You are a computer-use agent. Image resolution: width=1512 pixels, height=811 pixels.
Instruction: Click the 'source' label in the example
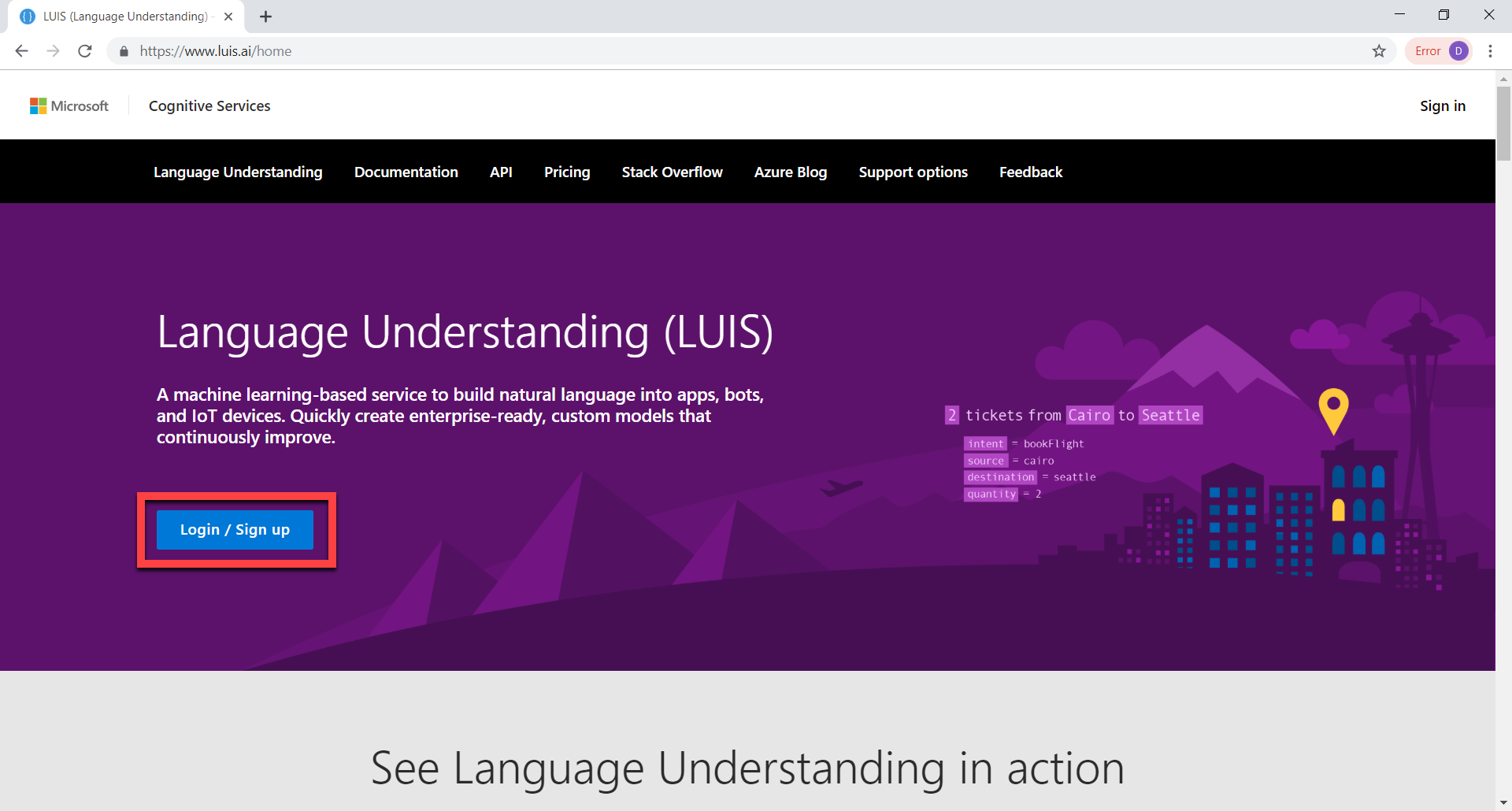point(986,461)
